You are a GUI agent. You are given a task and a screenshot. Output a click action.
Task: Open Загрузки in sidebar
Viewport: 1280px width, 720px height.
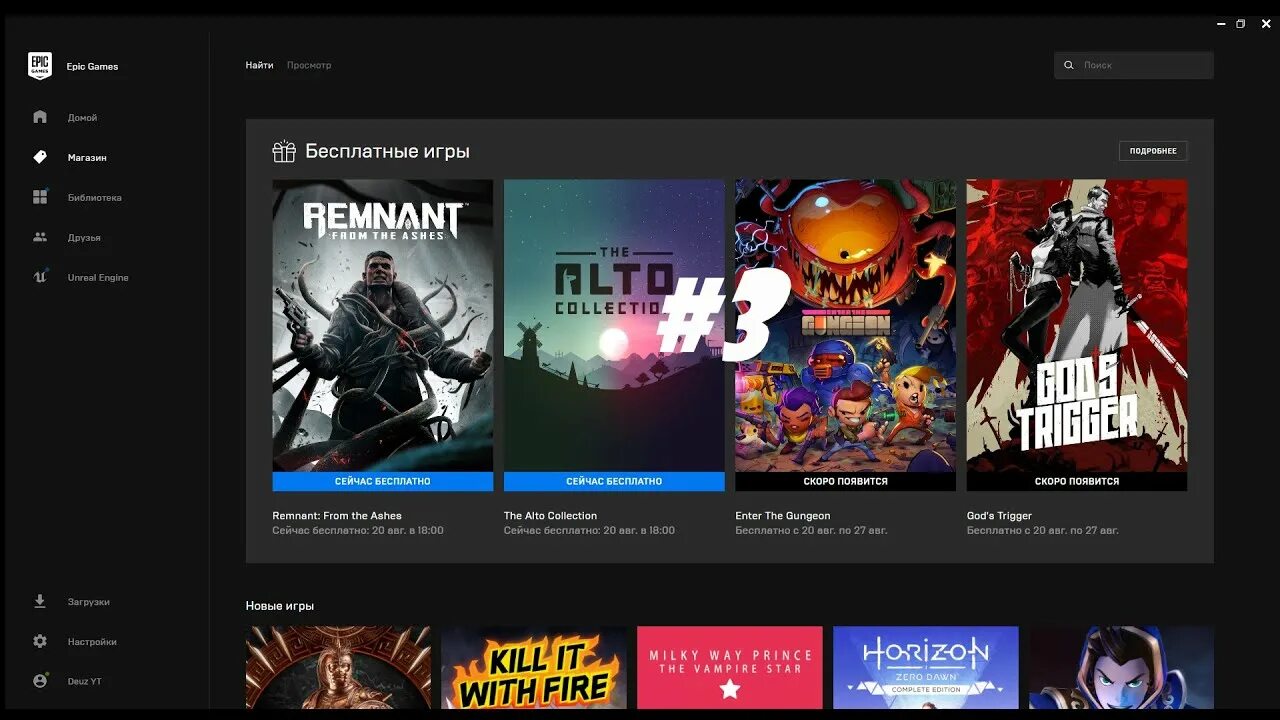pyautogui.click(x=89, y=602)
